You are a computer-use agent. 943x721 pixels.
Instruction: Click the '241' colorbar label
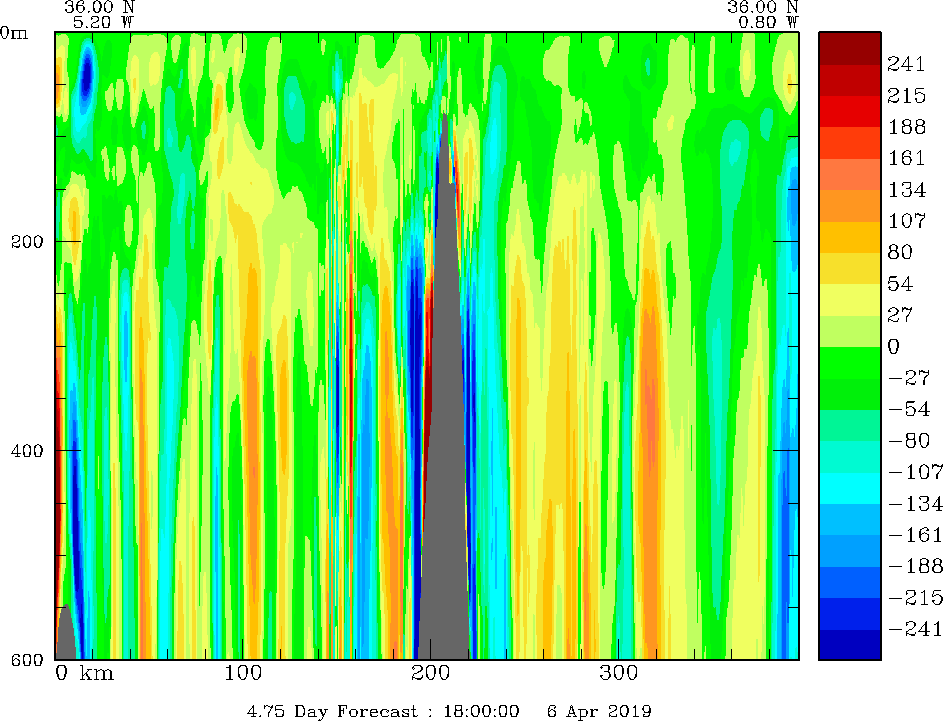point(906,64)
